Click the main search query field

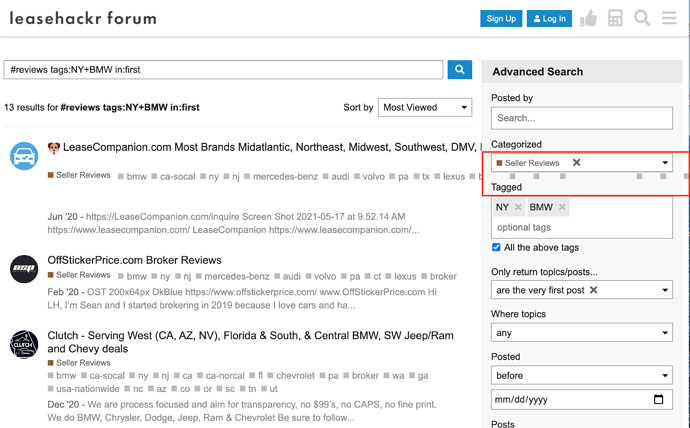tap(223, 70)
